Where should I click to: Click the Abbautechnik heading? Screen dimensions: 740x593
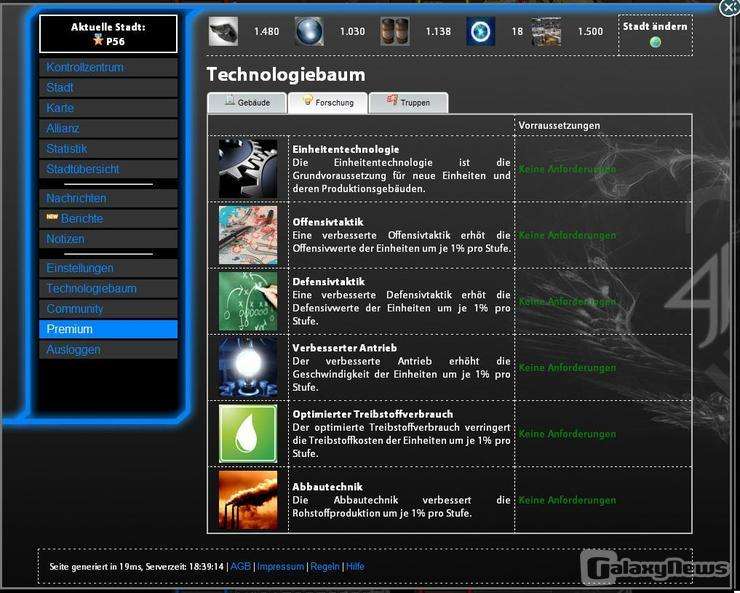[x=328, y=487]
